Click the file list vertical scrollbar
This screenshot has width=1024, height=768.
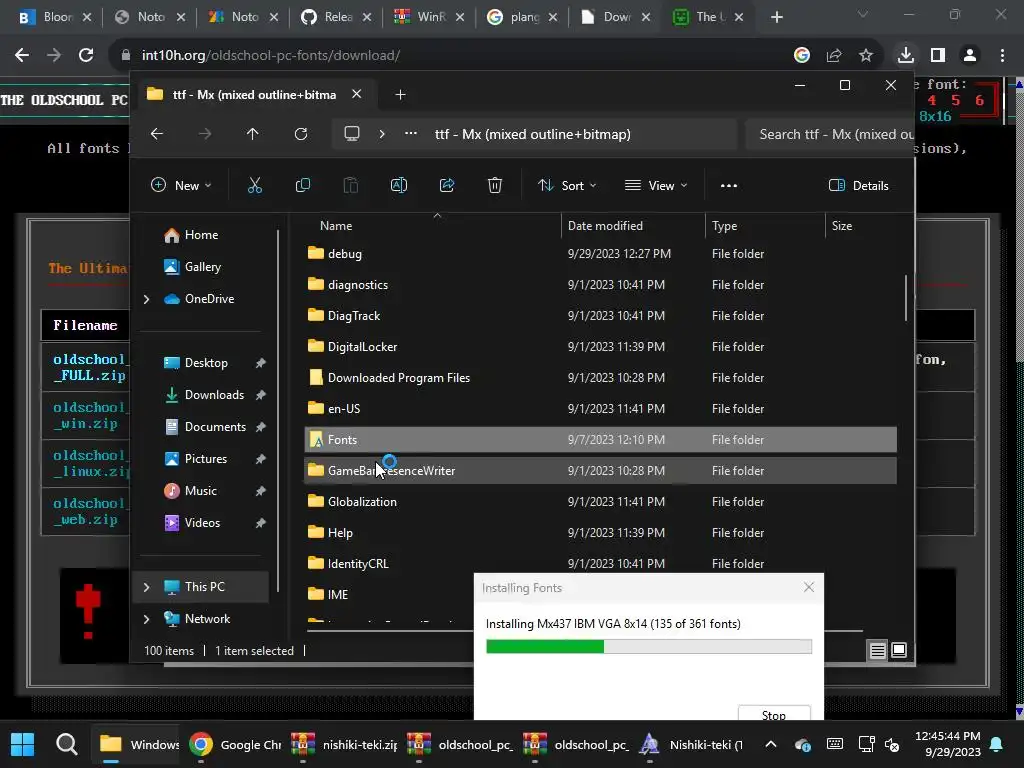click(x=906, y=298)
